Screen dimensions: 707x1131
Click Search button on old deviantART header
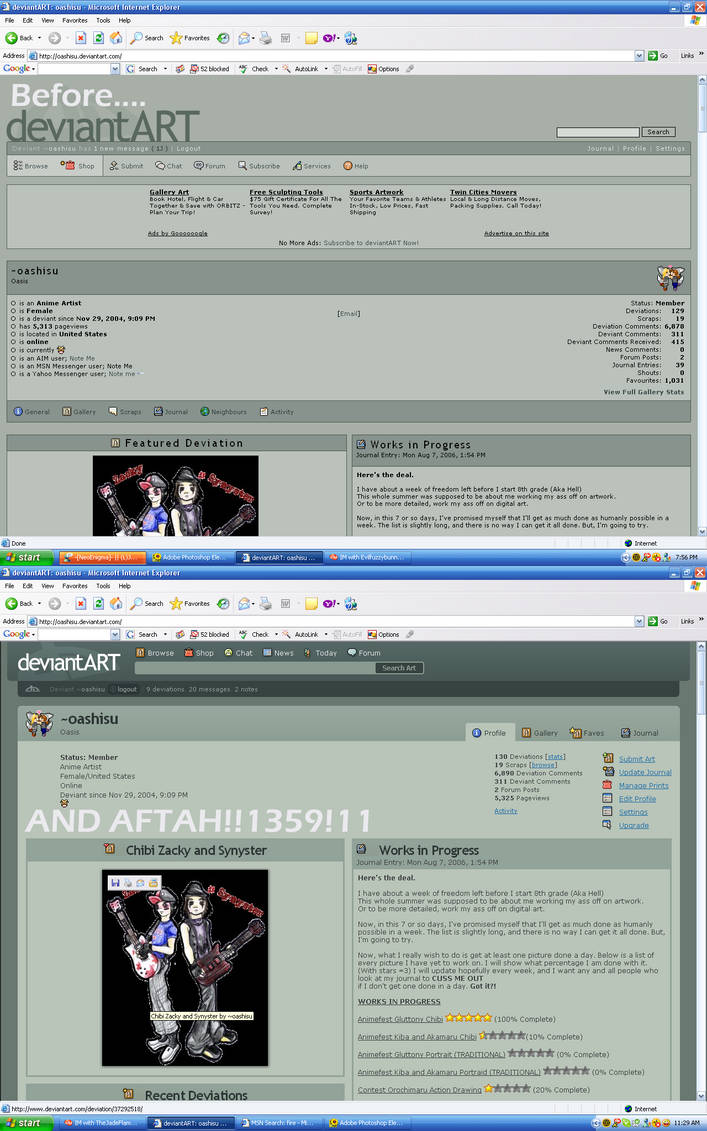[658, 132]
